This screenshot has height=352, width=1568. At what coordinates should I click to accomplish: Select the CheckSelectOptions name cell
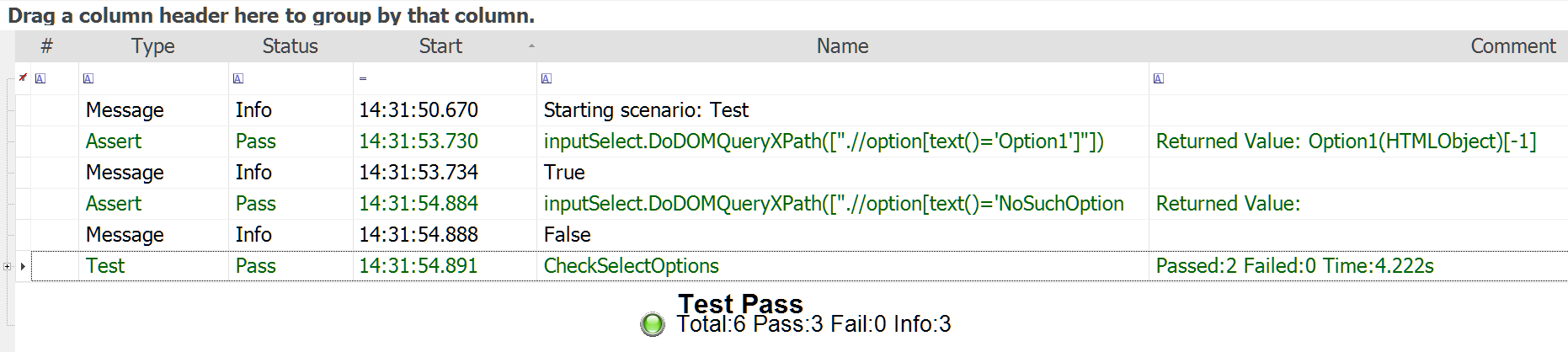pos(632,266)
